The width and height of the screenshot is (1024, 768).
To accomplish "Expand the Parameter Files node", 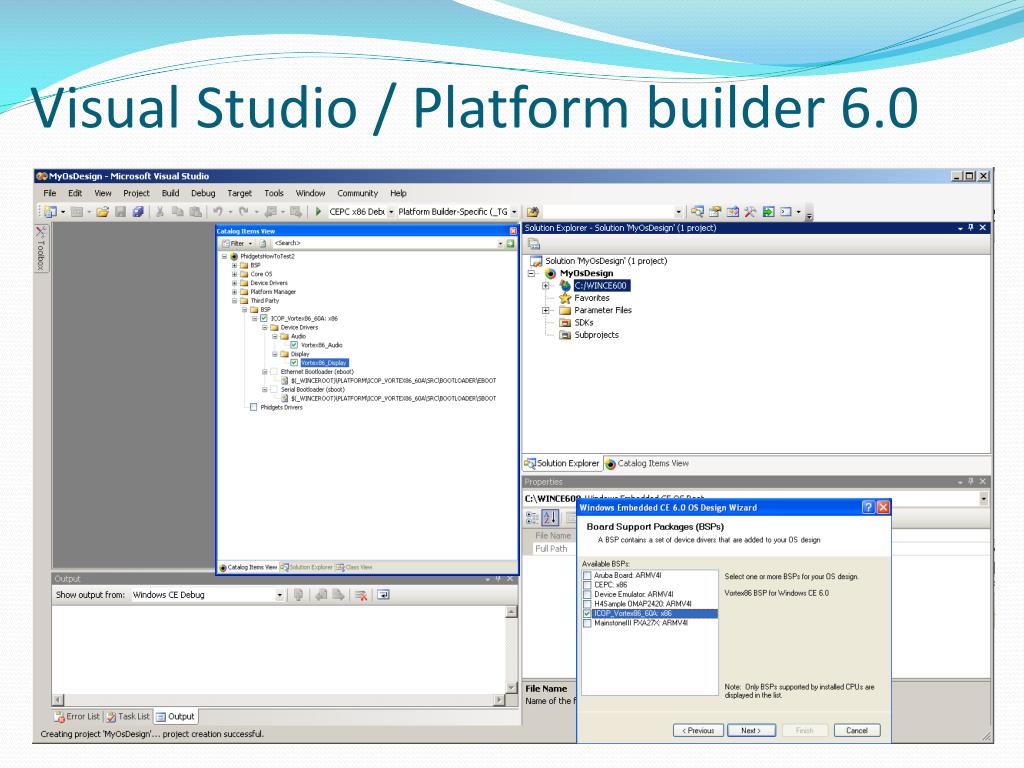I will coord(545,310).
